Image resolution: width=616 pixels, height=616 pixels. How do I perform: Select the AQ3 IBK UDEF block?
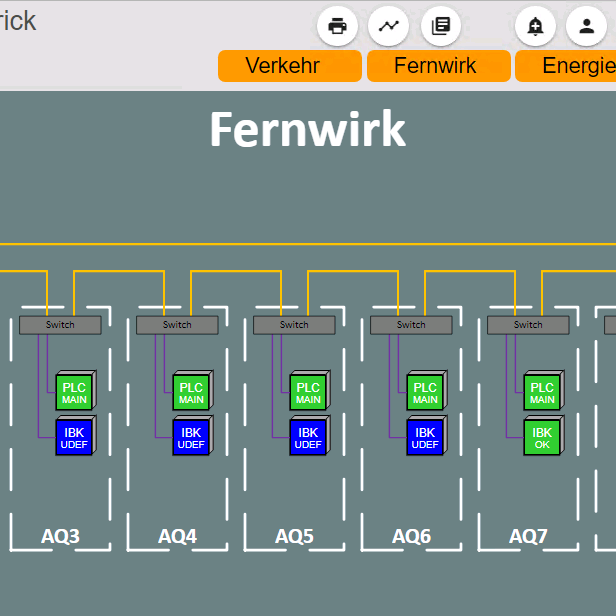point(76,435)
